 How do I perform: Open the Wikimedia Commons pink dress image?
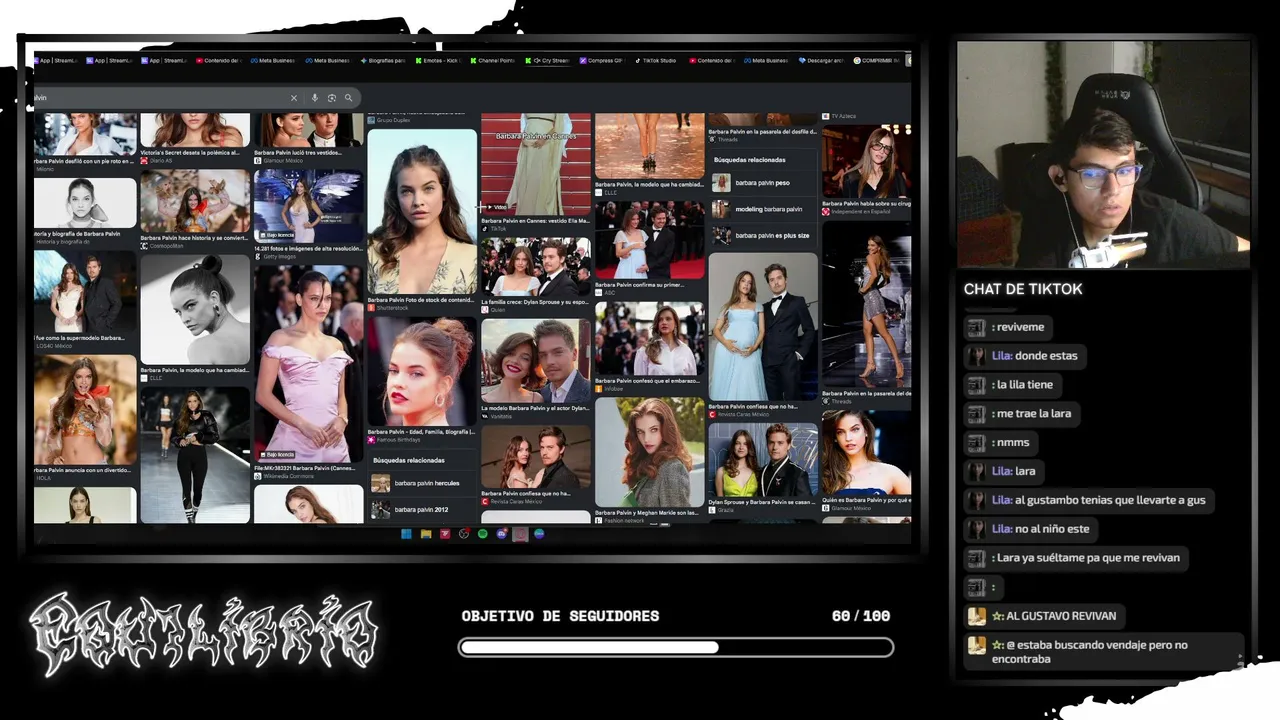pyautogui.click(x=308, y=364)
